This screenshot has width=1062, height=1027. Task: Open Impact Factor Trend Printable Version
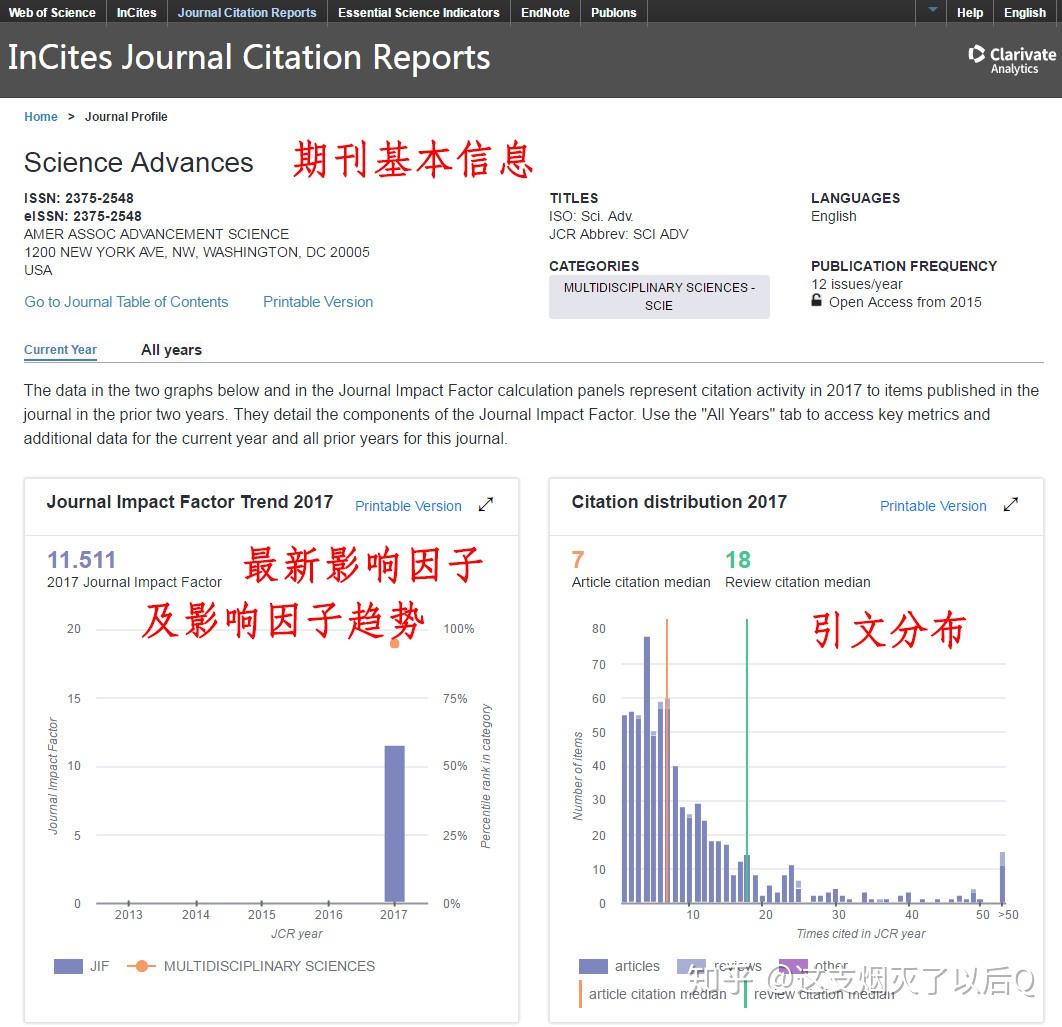[x=408, y=506]
